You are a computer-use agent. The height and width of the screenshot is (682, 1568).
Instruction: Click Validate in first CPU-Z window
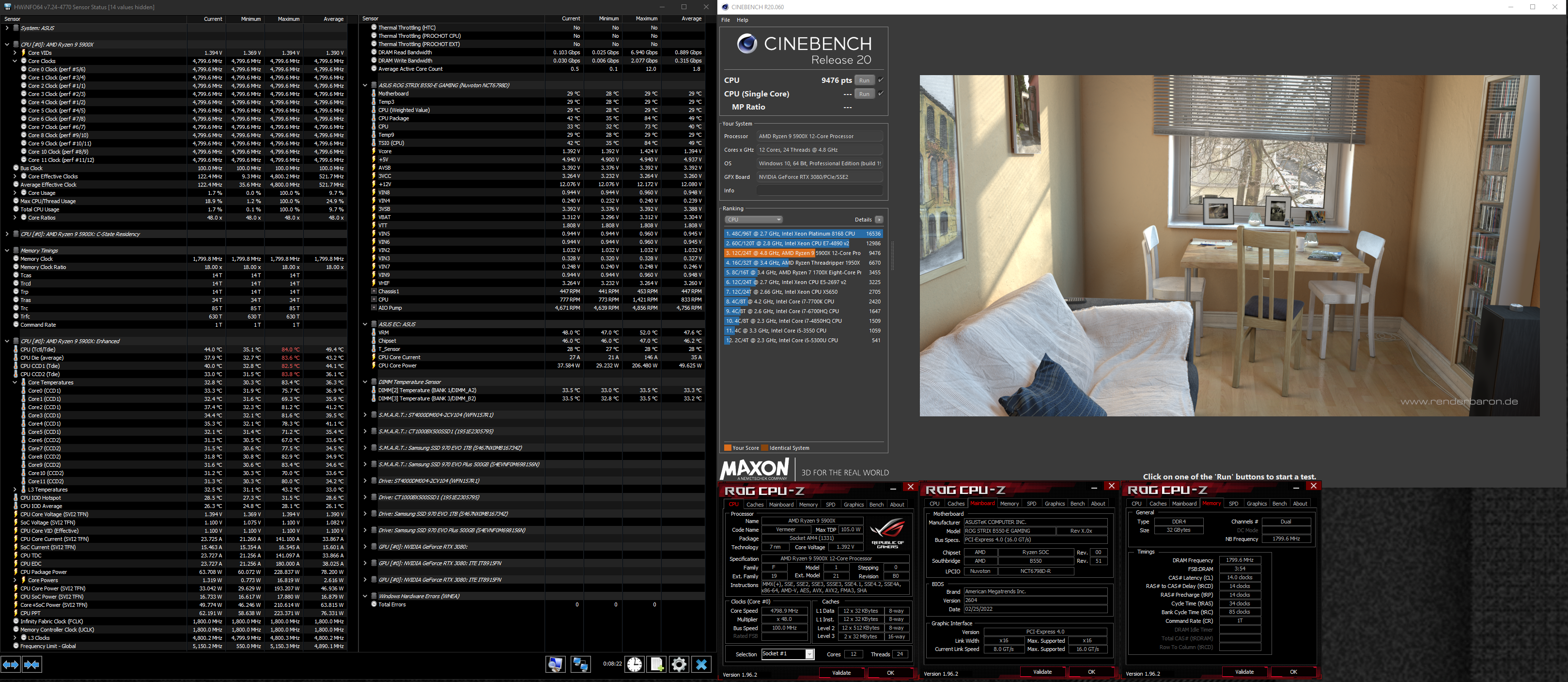(x=841, y=672)
